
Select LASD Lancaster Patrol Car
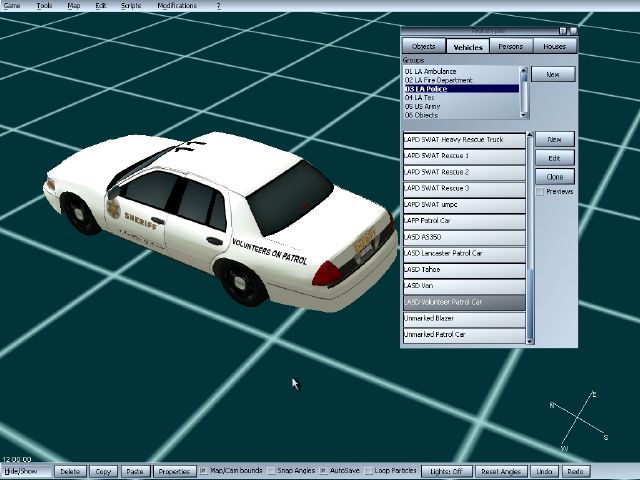pos(464,253)
